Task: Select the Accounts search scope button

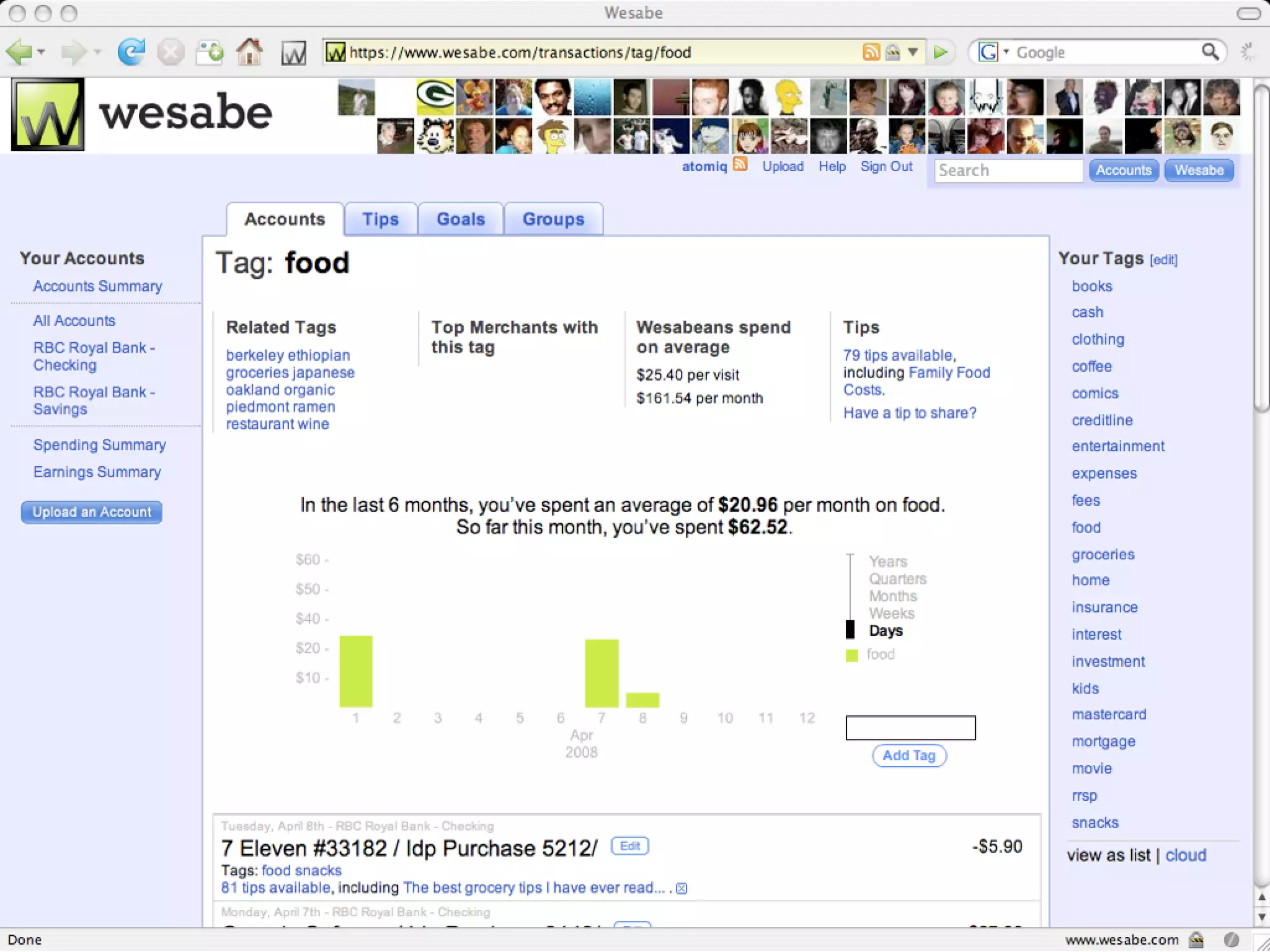Action: [x=1123, y=170]
